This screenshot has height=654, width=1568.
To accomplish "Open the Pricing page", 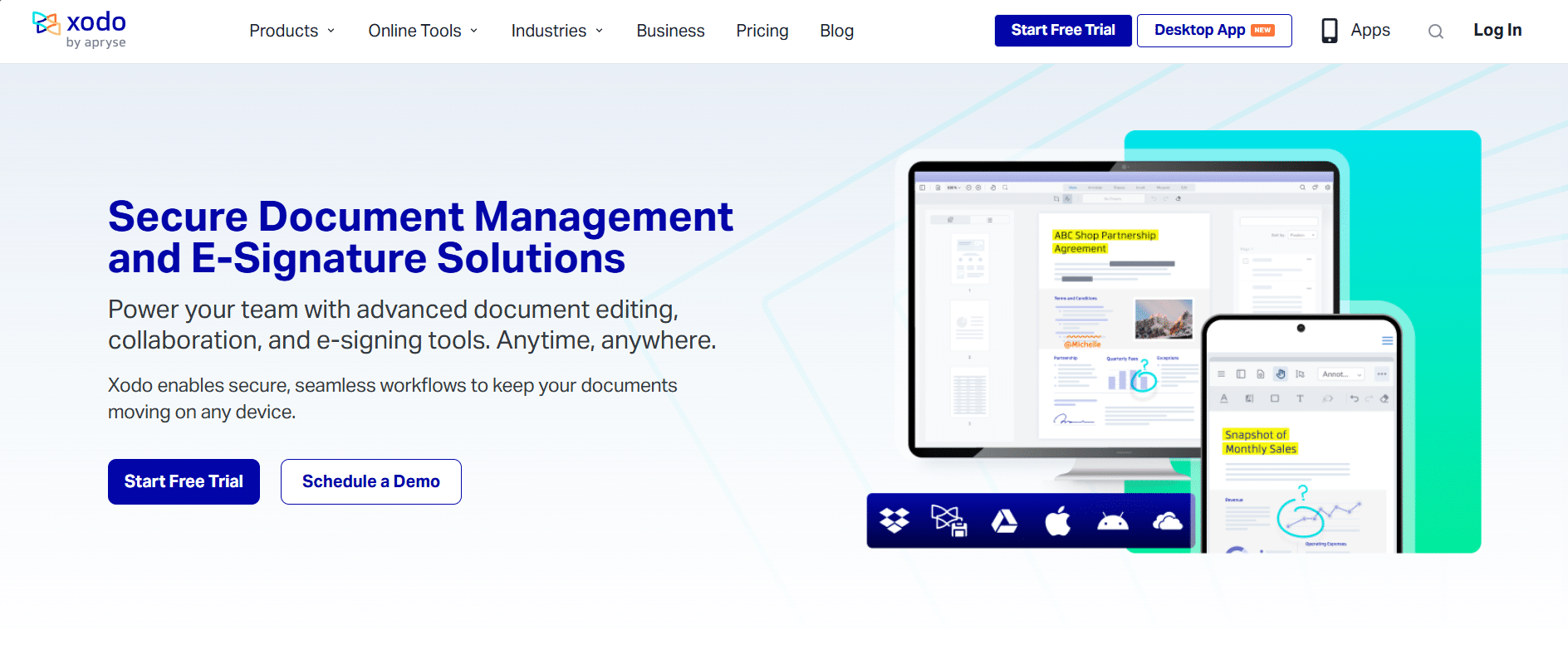I will 762,31.
